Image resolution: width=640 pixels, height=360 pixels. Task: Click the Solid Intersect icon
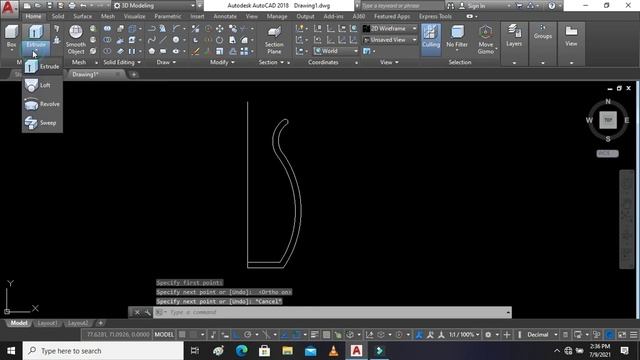[107, 51]
